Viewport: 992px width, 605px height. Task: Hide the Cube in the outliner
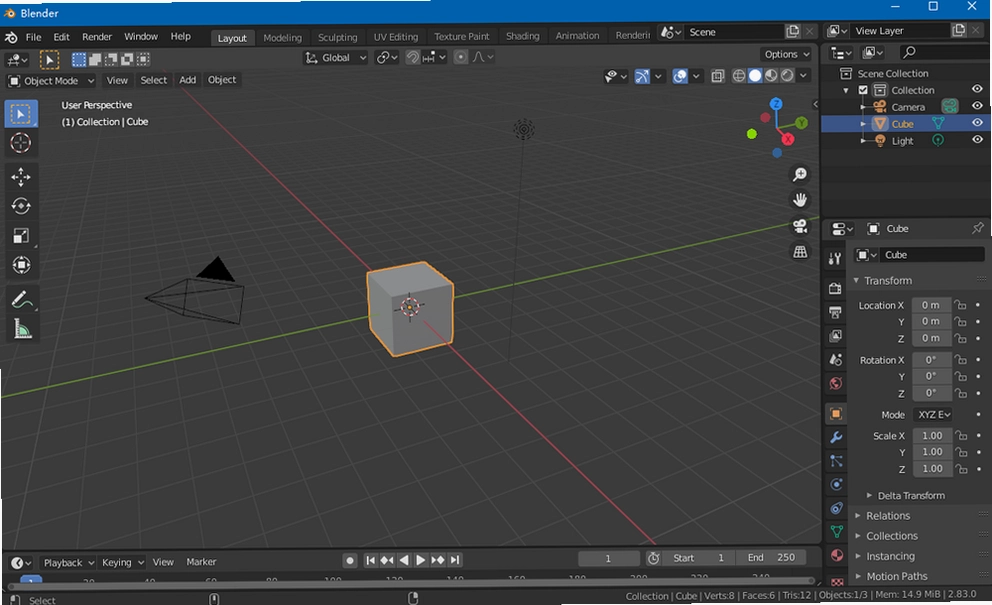click(x=977, y=123)
